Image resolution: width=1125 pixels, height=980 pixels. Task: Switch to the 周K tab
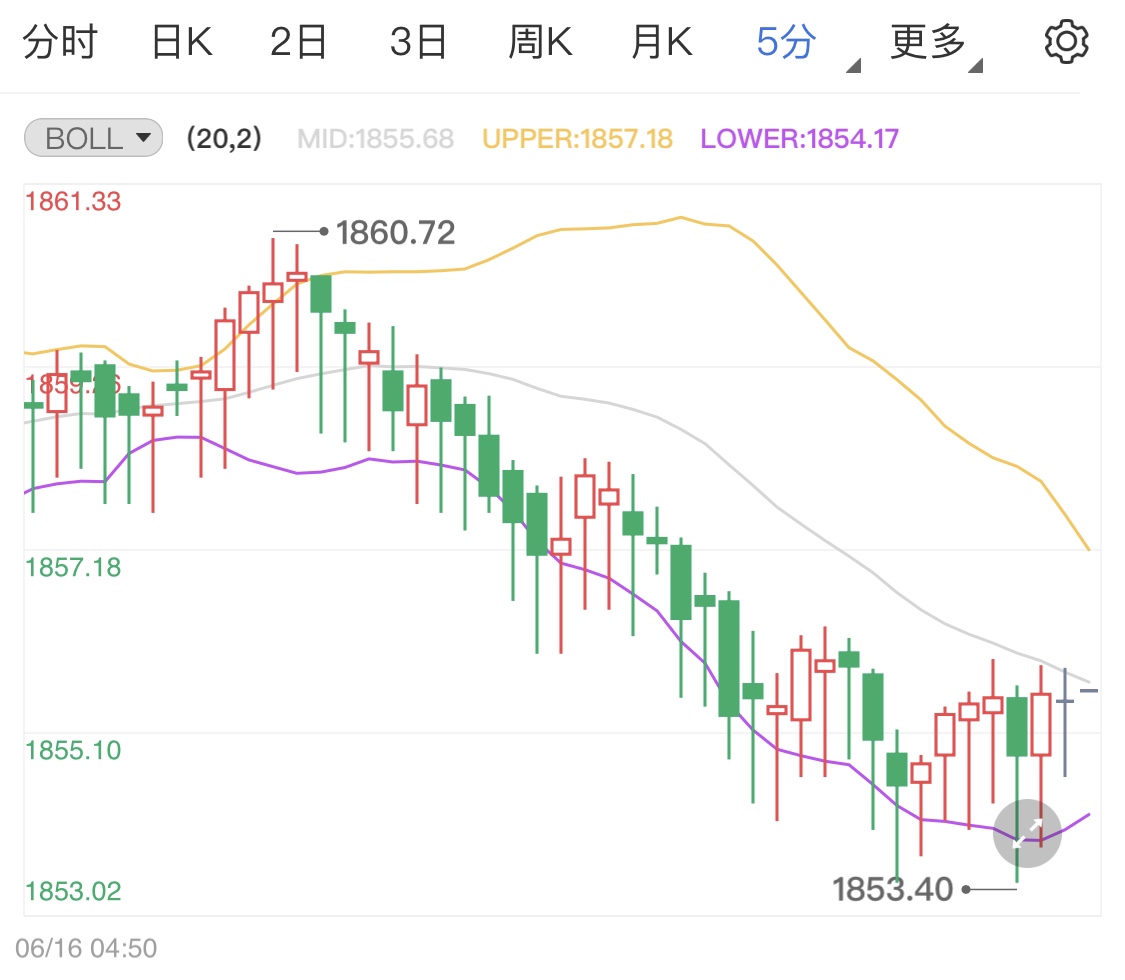point(540,42)
